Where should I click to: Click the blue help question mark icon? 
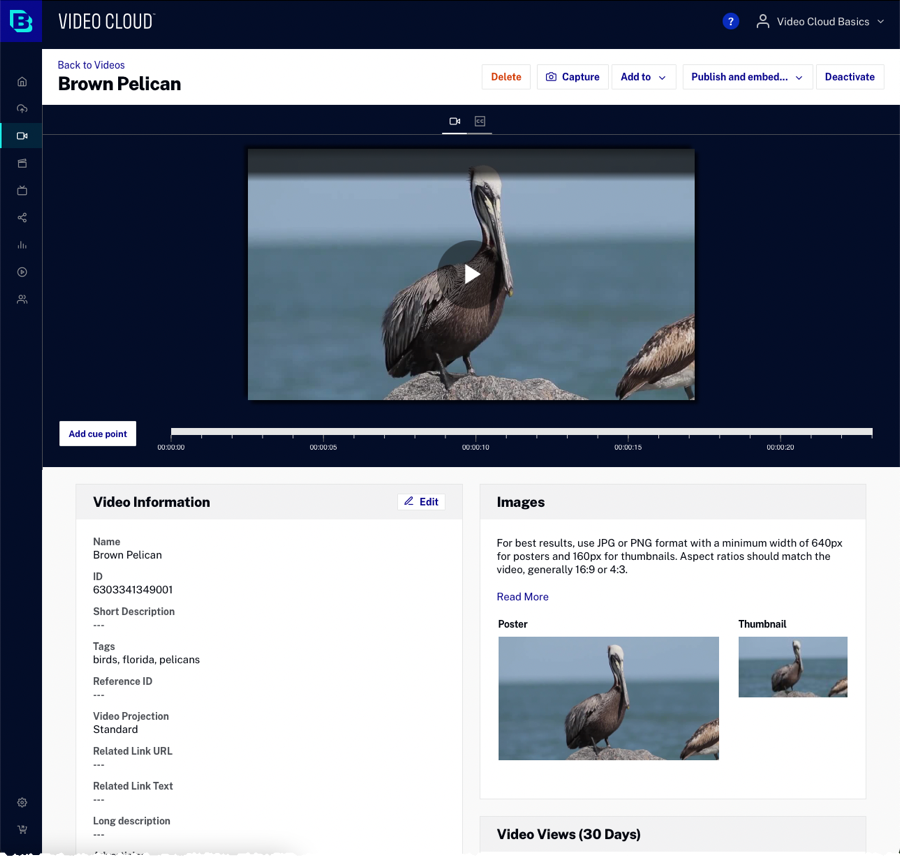tap(730, 21)
